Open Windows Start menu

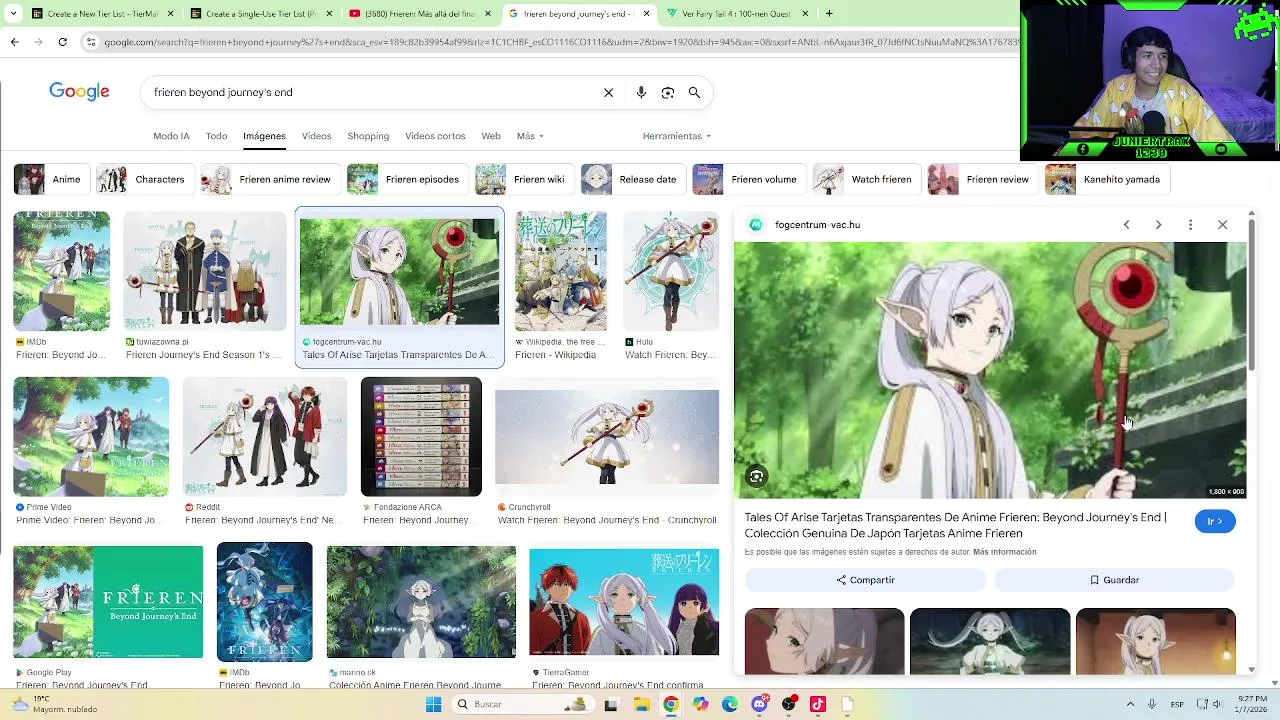point(433,704)
